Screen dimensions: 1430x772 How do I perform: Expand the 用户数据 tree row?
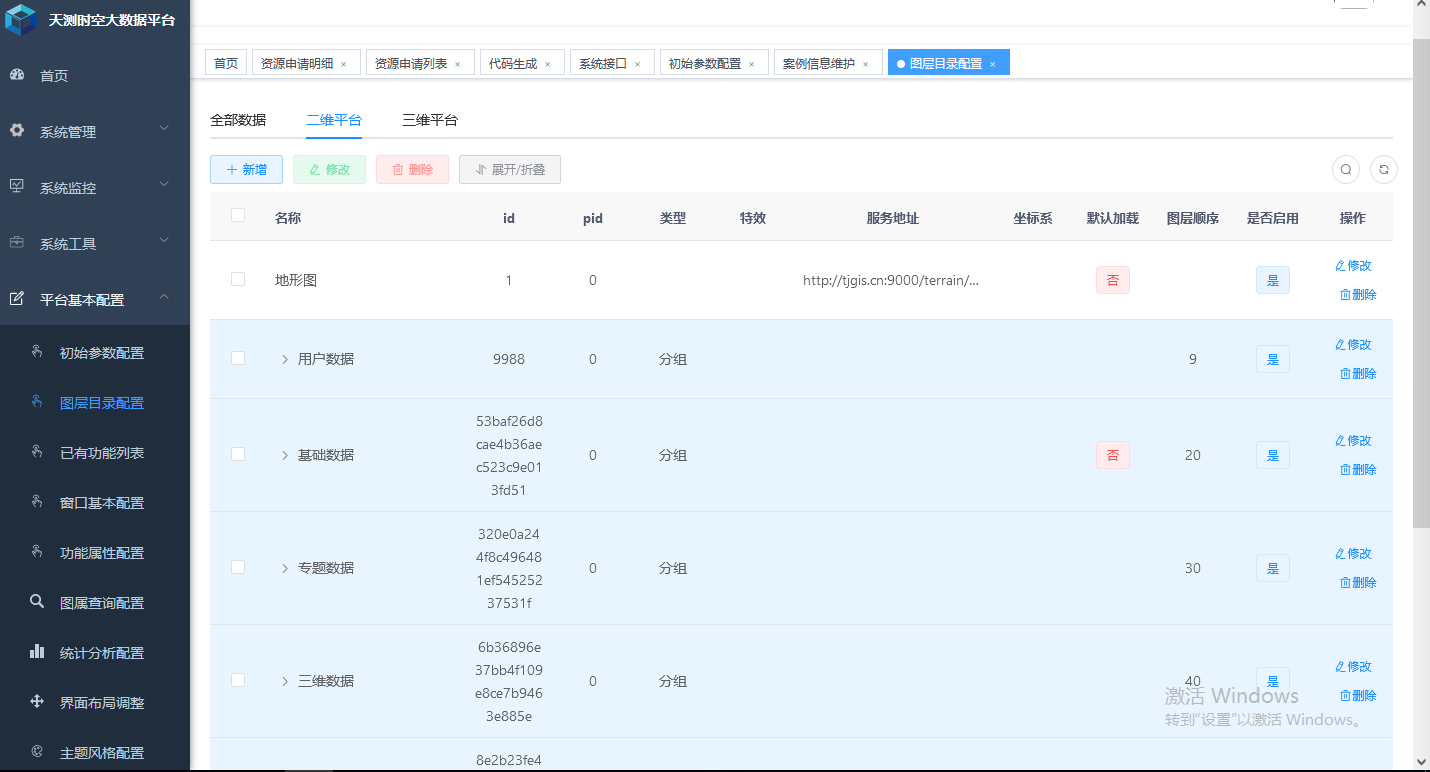[285, 359]
